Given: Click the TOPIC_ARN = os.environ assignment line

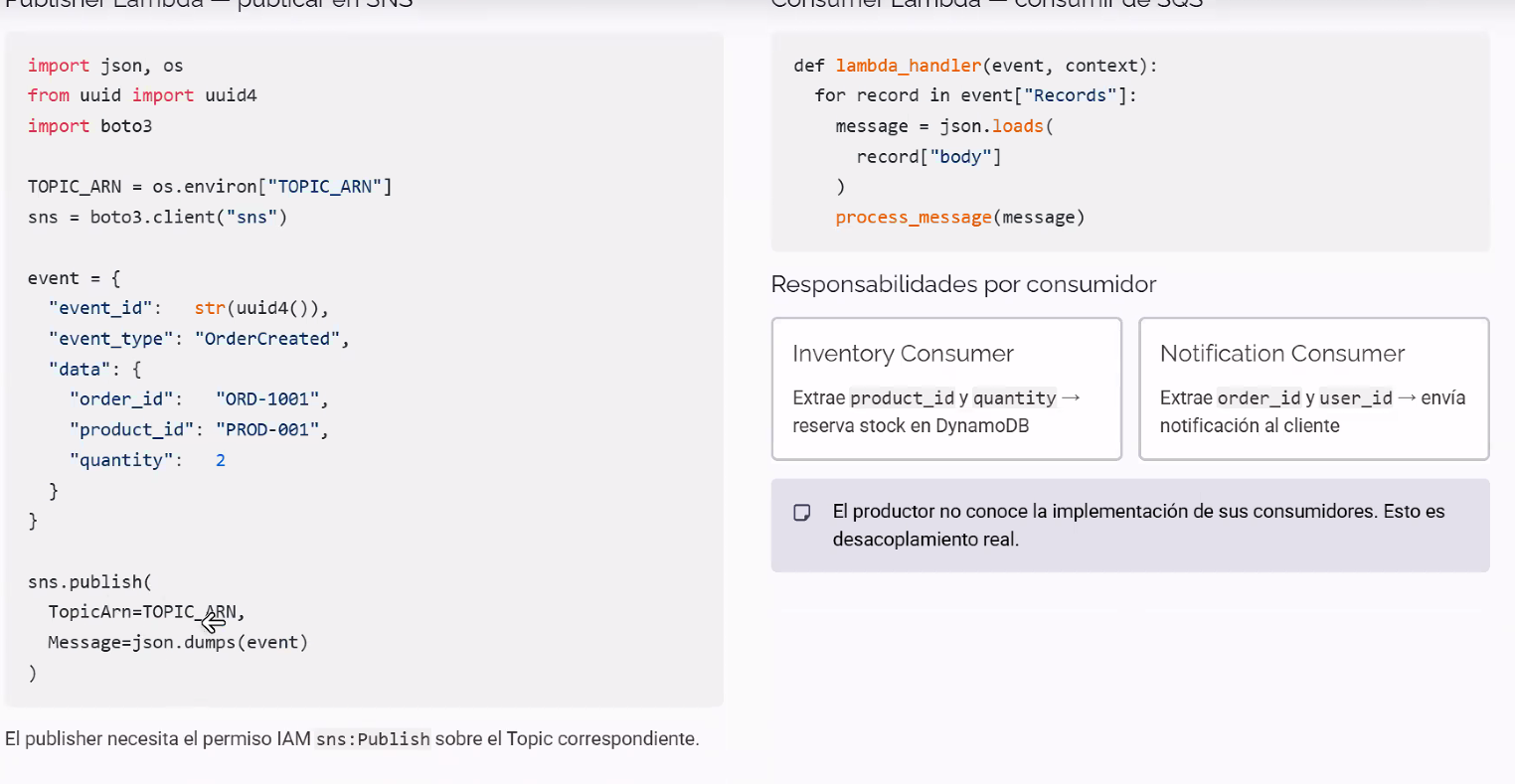Looking at the screenshot, I should click(210, 187).
